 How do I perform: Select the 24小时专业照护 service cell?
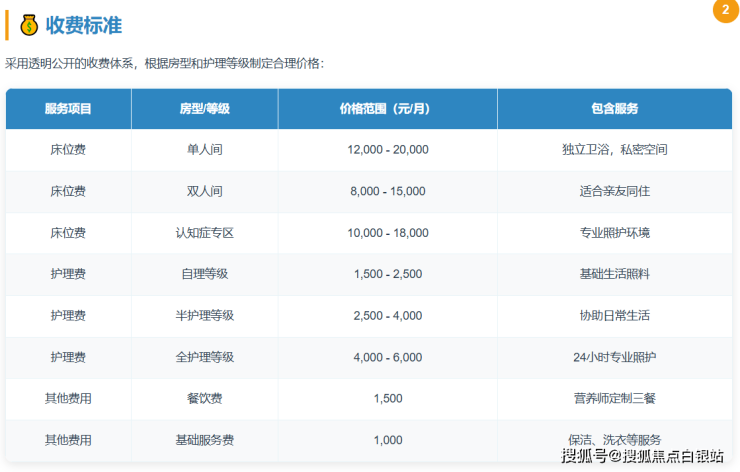tap(614, 357)
